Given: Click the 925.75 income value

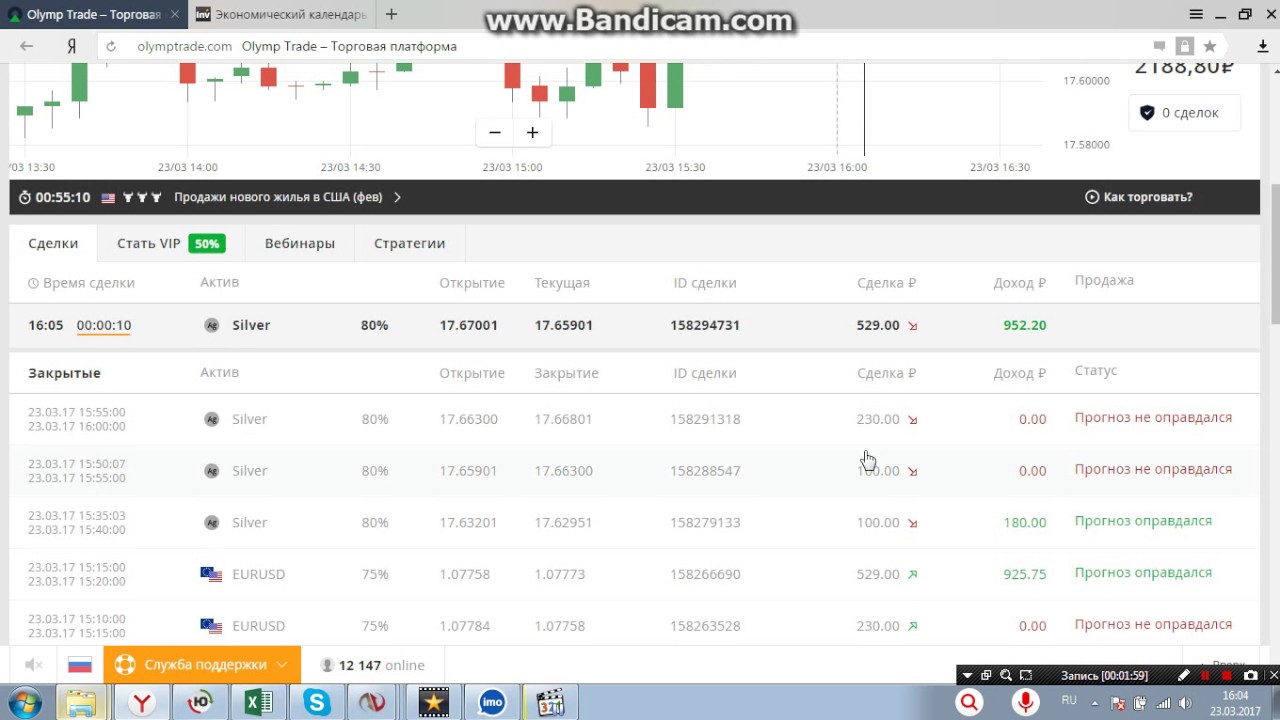Looking at the screenshot, I should pyautogui.click(x=1025, y=574).
